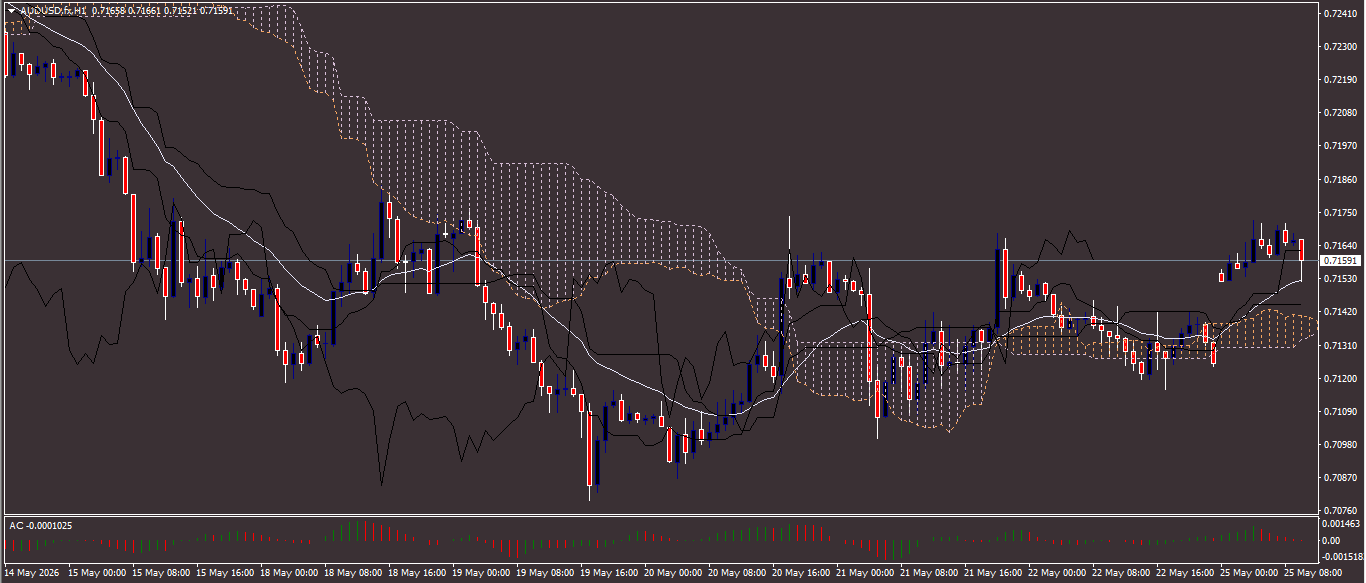Click the 0.71200 price axis label
This screenshot has height=583, width=1366.
coord(1338,378)
